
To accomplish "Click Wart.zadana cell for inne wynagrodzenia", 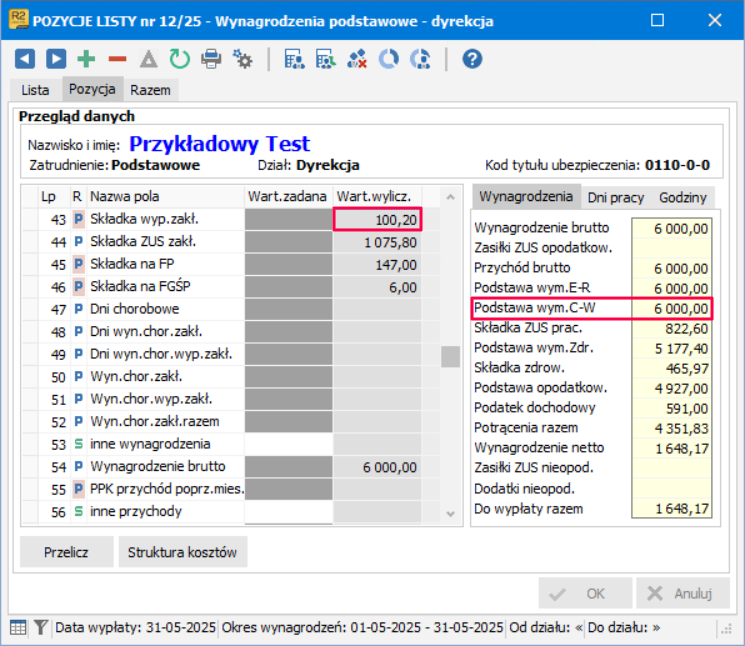I will click(288, 444).
